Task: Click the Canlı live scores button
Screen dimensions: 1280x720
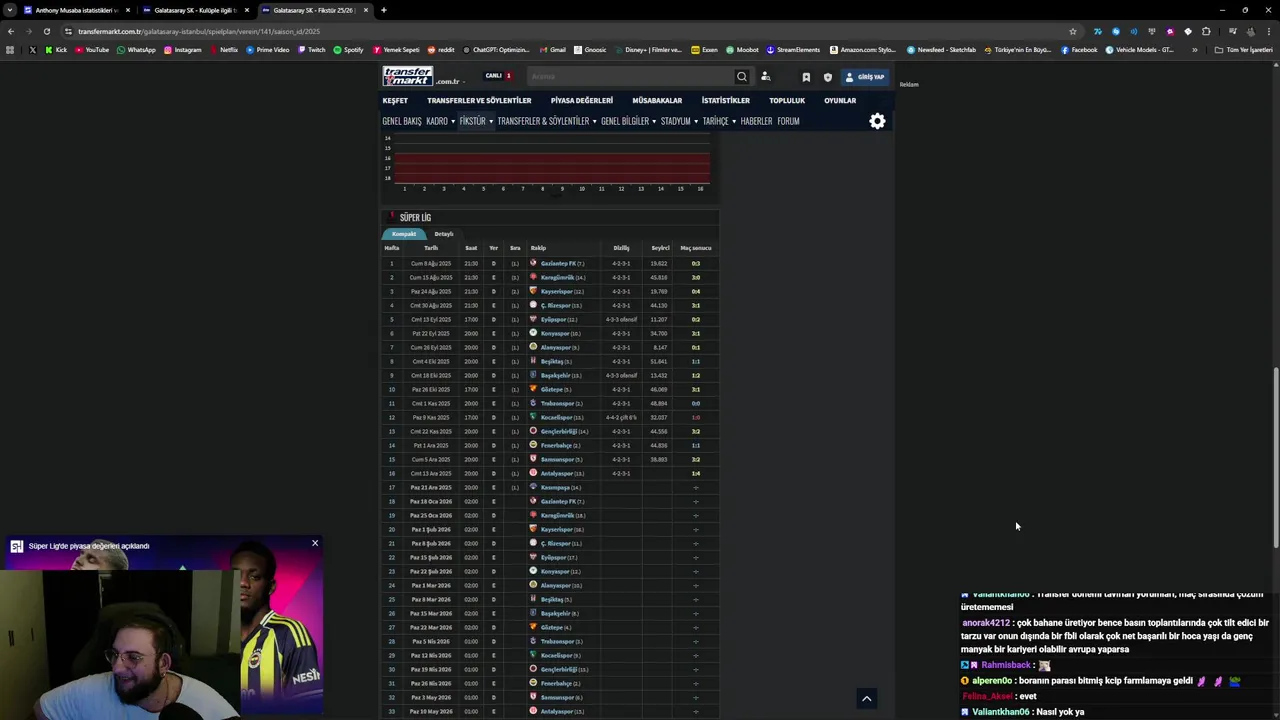Action: coord(498,76)
